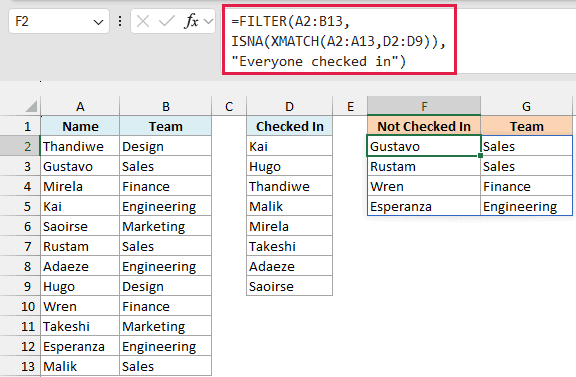Viewport: 576px width, 377px height.
Task: Click inside the FILTER formula text
Action: click(x=338, y=41)
